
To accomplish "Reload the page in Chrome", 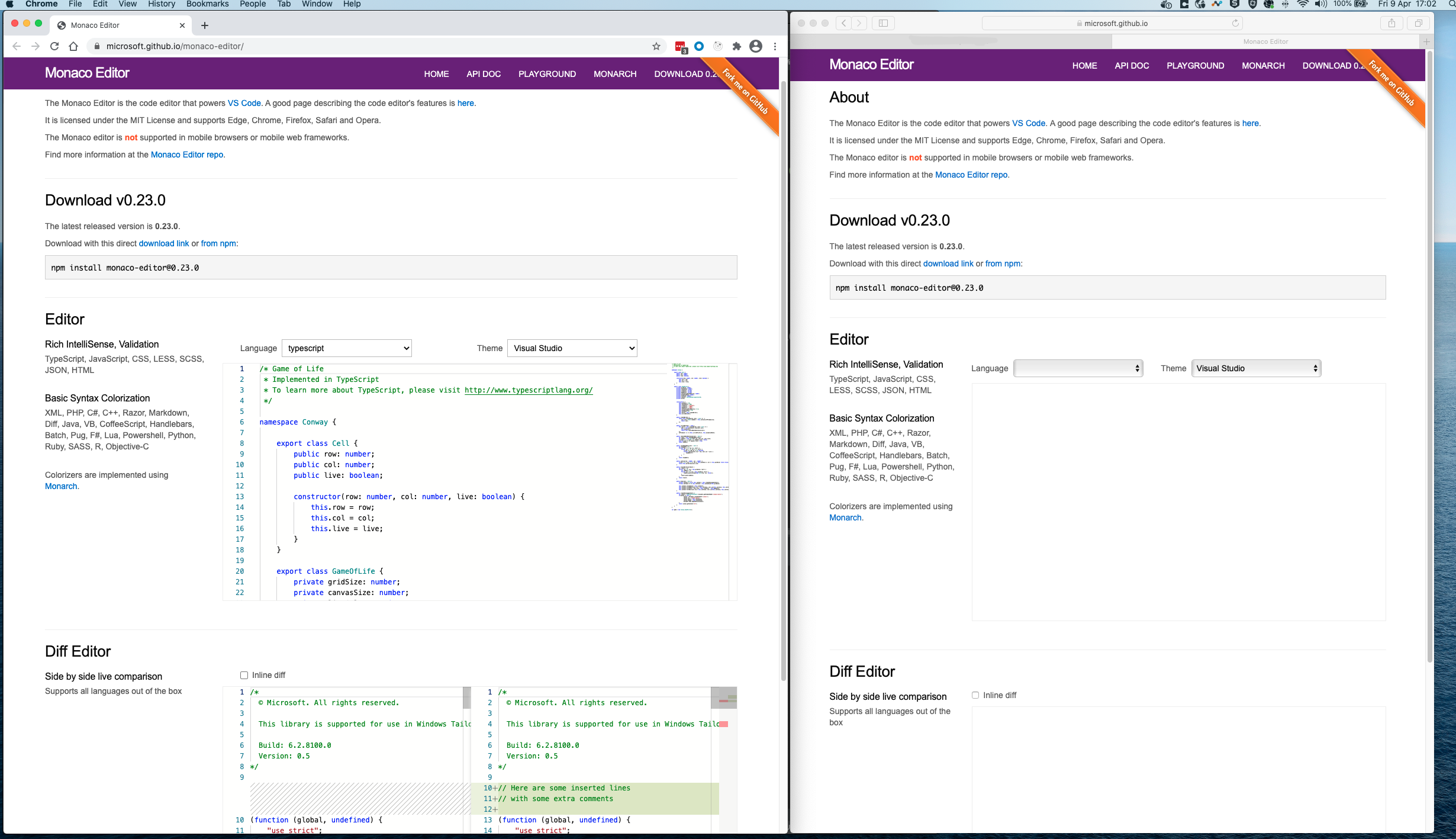I will tap(54, 46).
